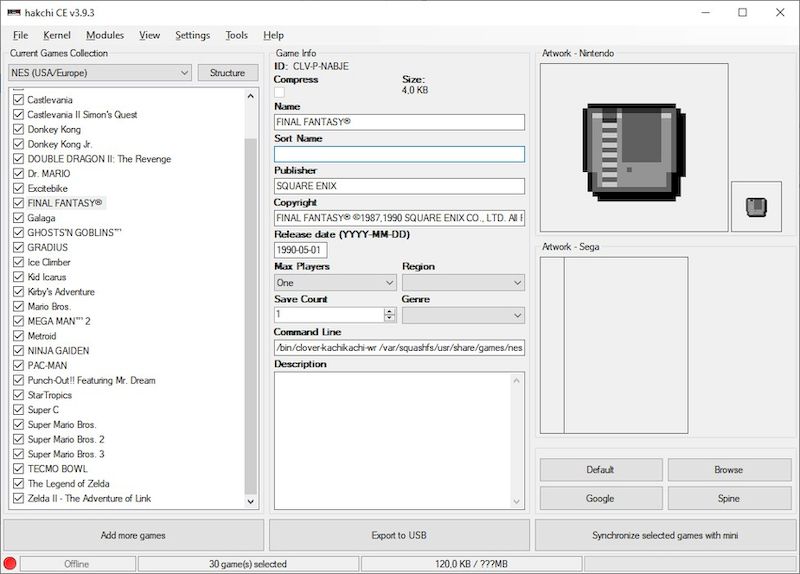The height and width of the screenshot is (574, 800).
Task: Expand the Genre dropdown
Action: [463, 315]
